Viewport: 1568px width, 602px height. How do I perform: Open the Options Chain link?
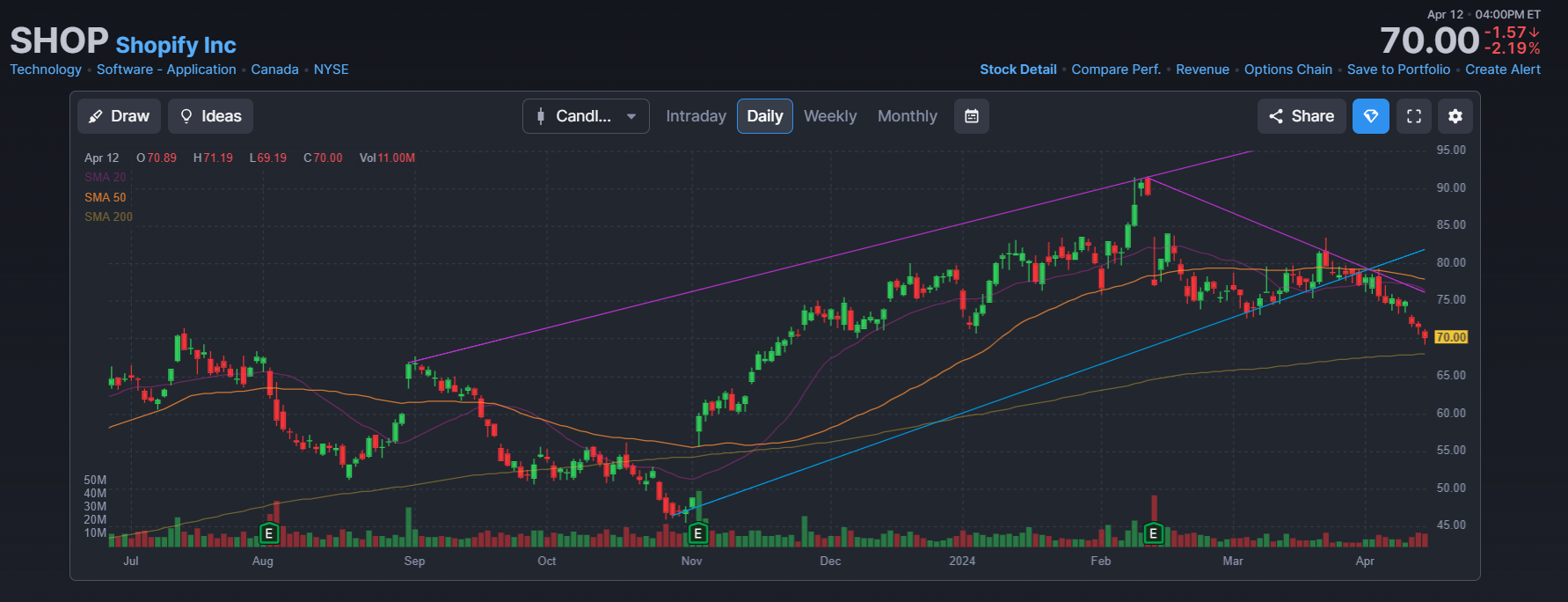coord(1288,70)
